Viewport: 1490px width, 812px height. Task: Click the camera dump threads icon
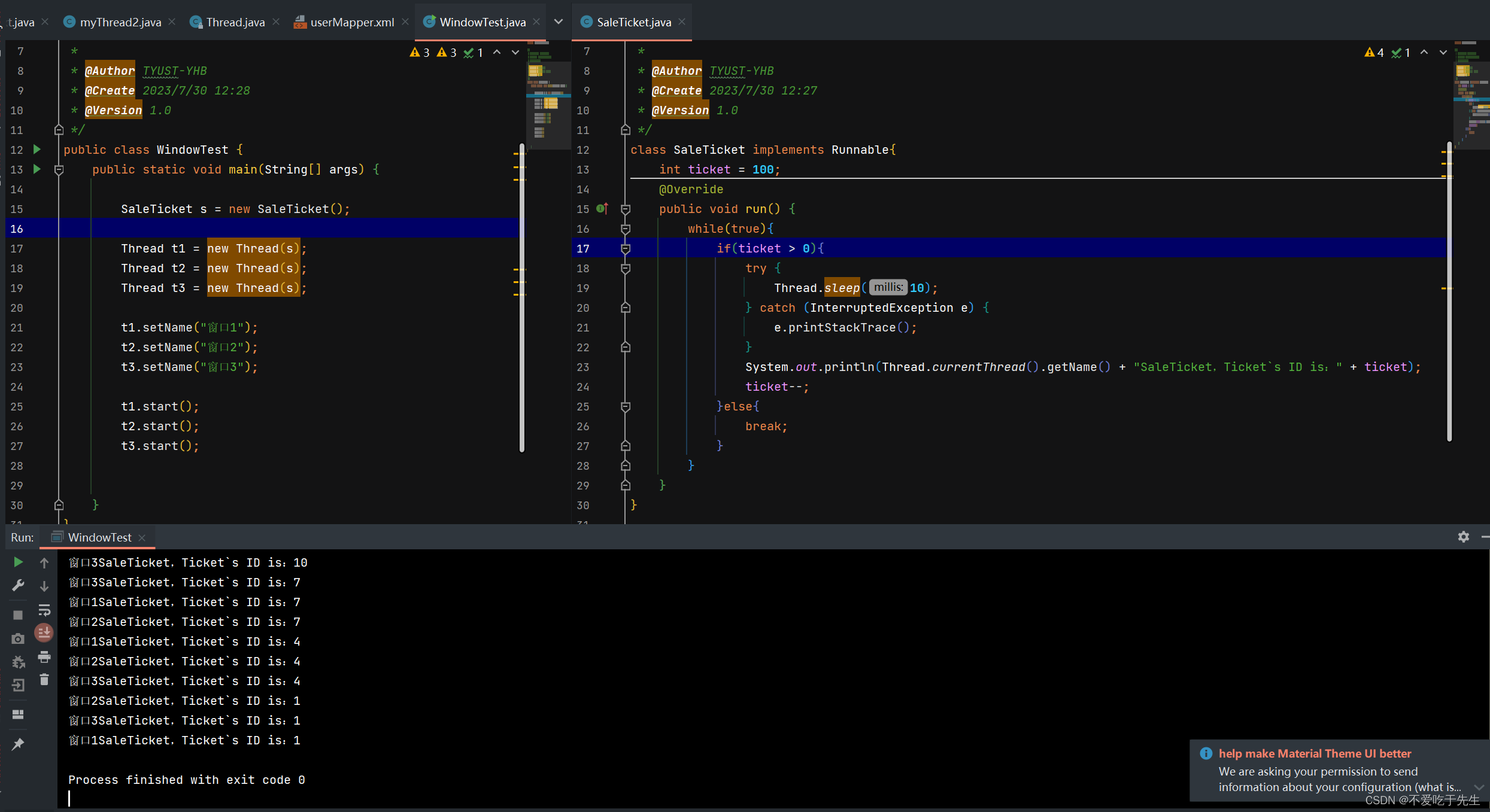pos(18,638)
